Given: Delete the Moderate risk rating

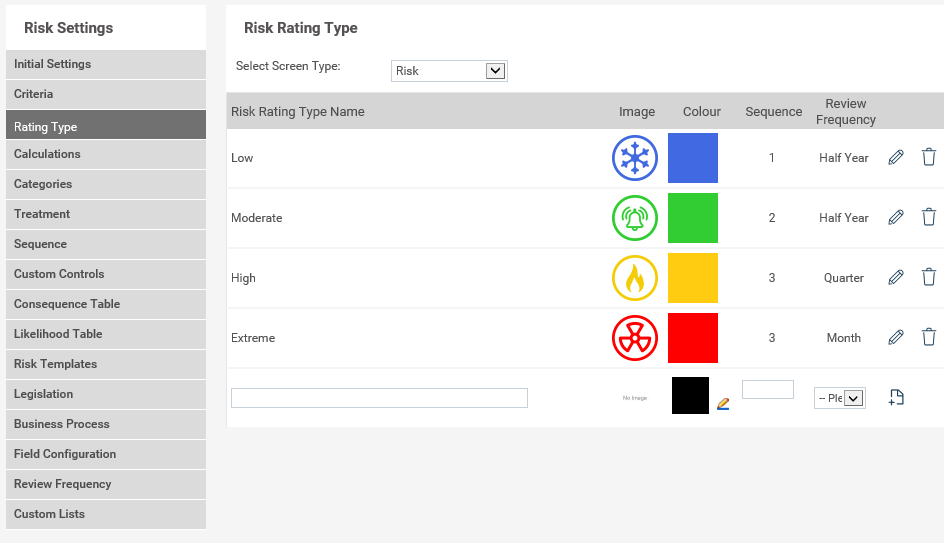Looking at the screenshot, I should [929, 217].
